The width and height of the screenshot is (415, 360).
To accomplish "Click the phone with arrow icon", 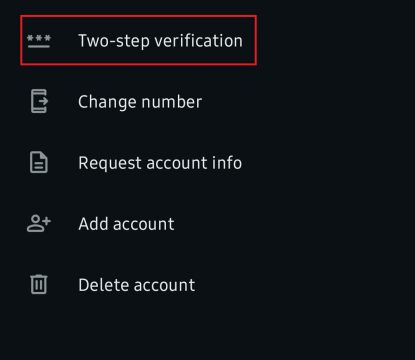I will pyautogui.click(x=39, y=101).
